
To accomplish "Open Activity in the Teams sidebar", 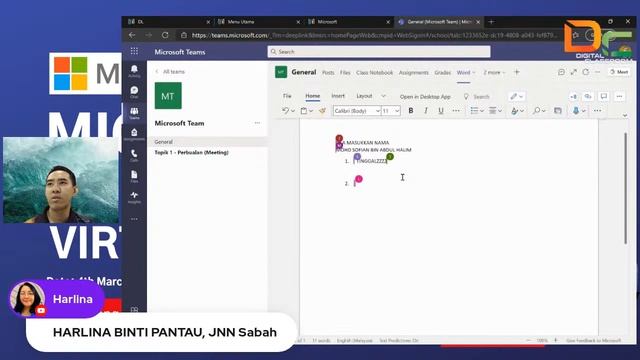I will tap(134, 71).
